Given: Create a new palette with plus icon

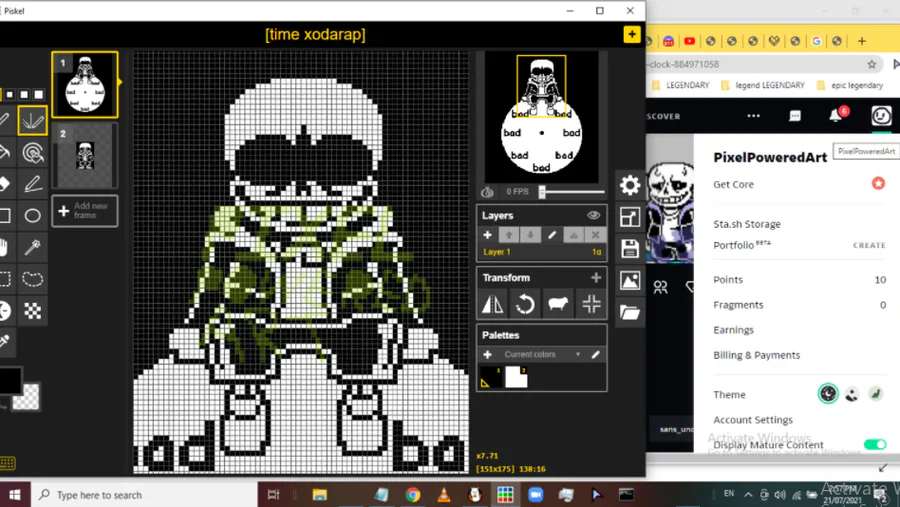Looking at the screenshot, I should [x=487, y=355].
